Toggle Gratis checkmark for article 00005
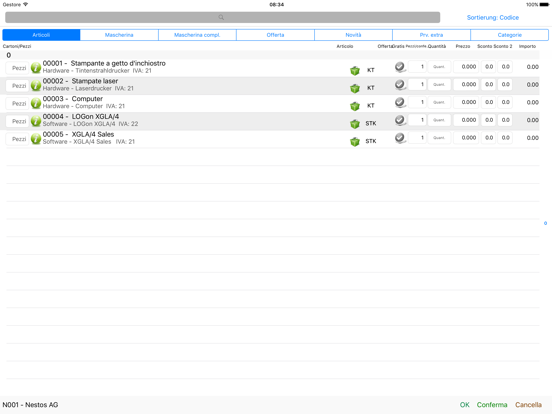This screenshot has height=414, width=552. click(400, 138)
